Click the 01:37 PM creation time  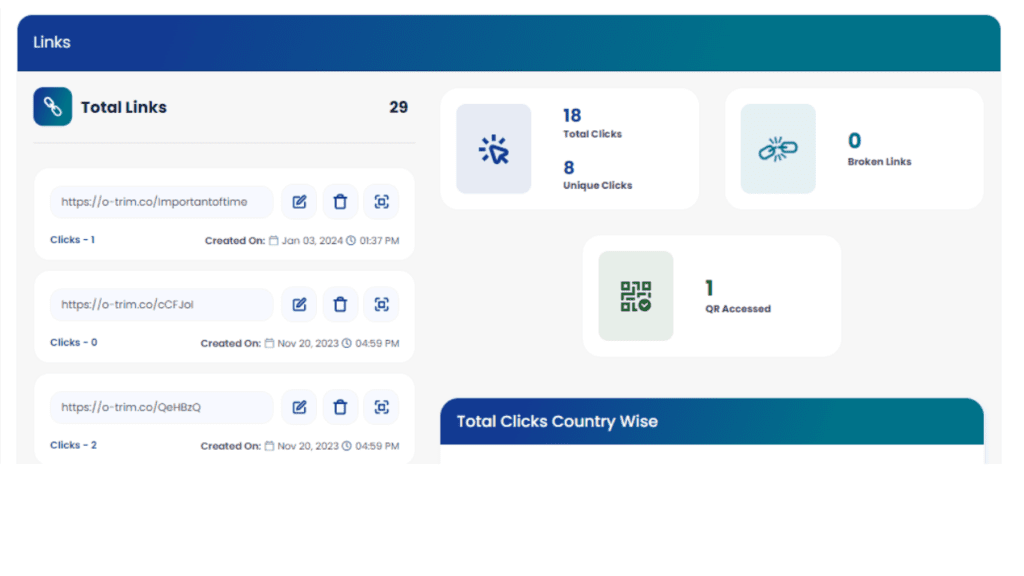379,240
